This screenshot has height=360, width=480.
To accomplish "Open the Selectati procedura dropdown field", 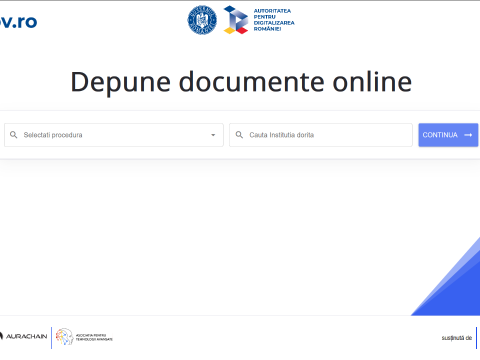I will point(114,135).
